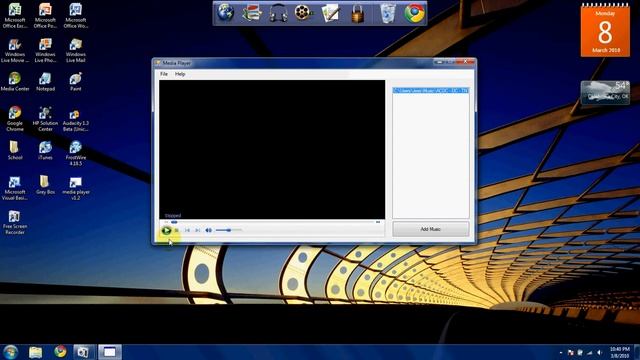Viewport: 640px width, 360px height.
Task: Click the headphones icon in the top dock
Action: click(278, 13)
